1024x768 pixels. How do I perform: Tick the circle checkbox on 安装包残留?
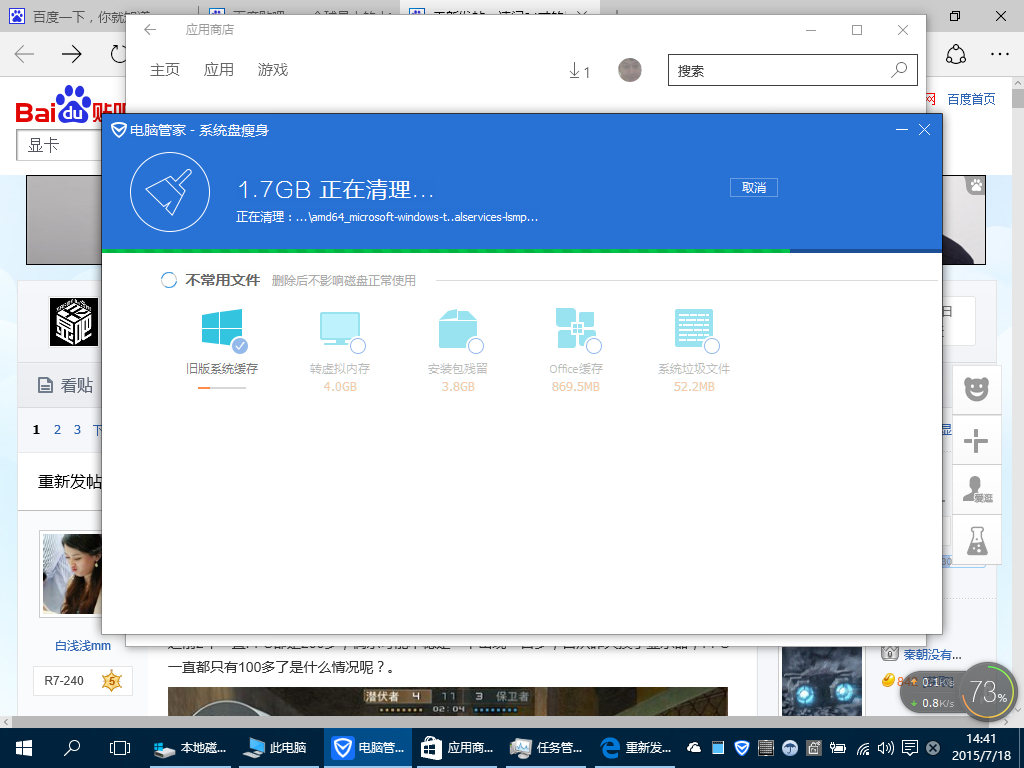coord(476,345)
